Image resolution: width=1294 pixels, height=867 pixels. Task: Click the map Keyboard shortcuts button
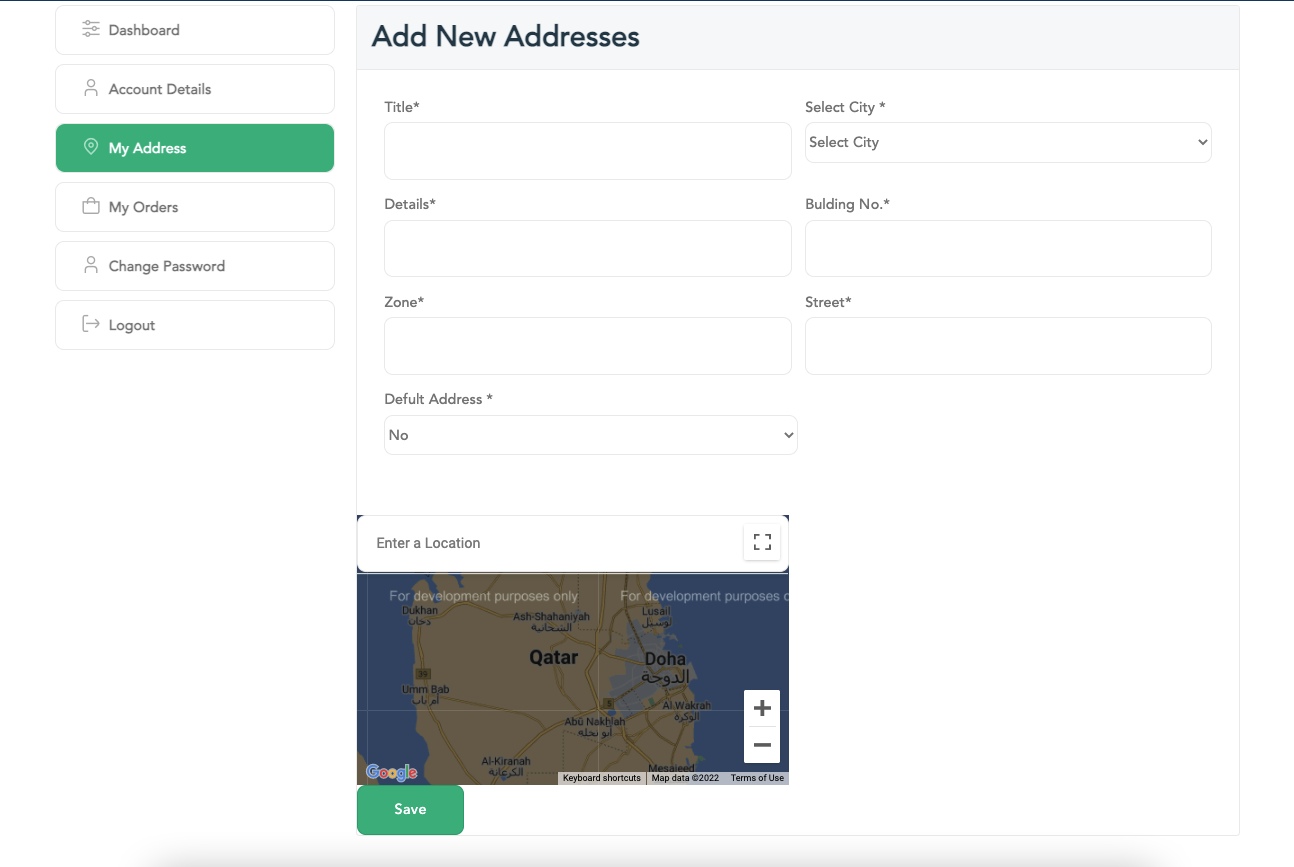coord(601,778)
